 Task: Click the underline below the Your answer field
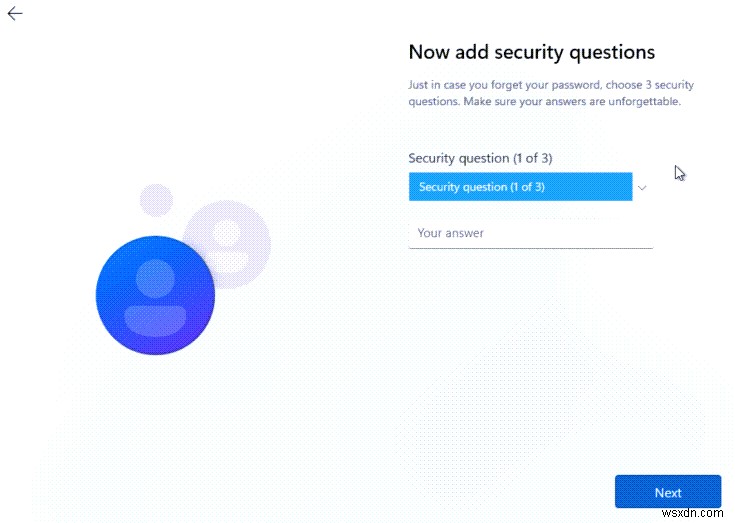point(530,247)
